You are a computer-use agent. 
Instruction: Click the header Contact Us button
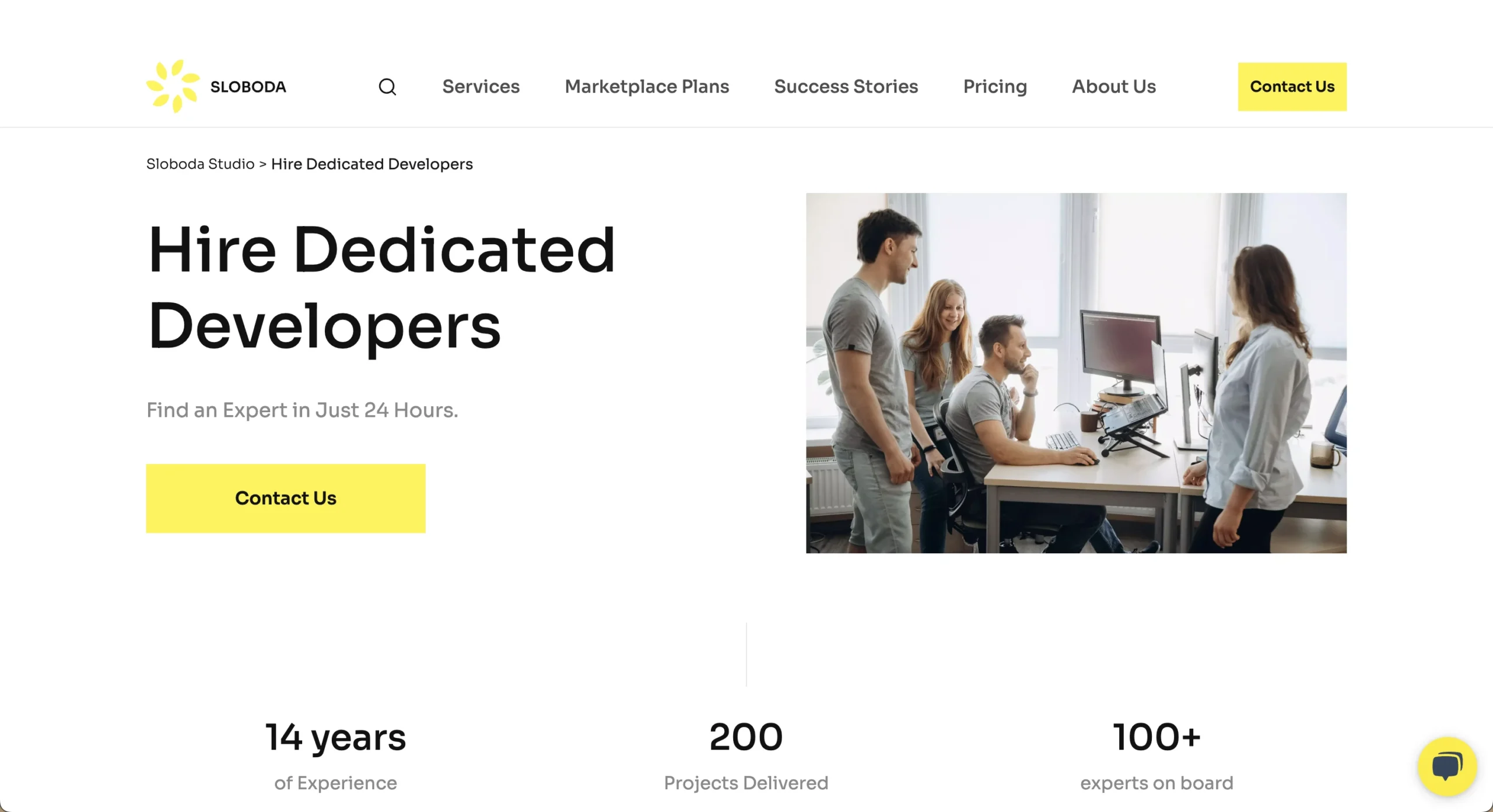[1292, 87]
